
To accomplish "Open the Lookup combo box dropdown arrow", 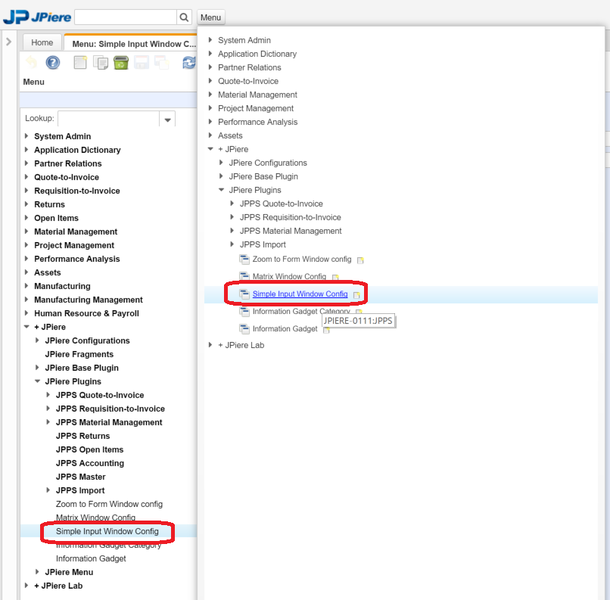I will tap(167, 119).
